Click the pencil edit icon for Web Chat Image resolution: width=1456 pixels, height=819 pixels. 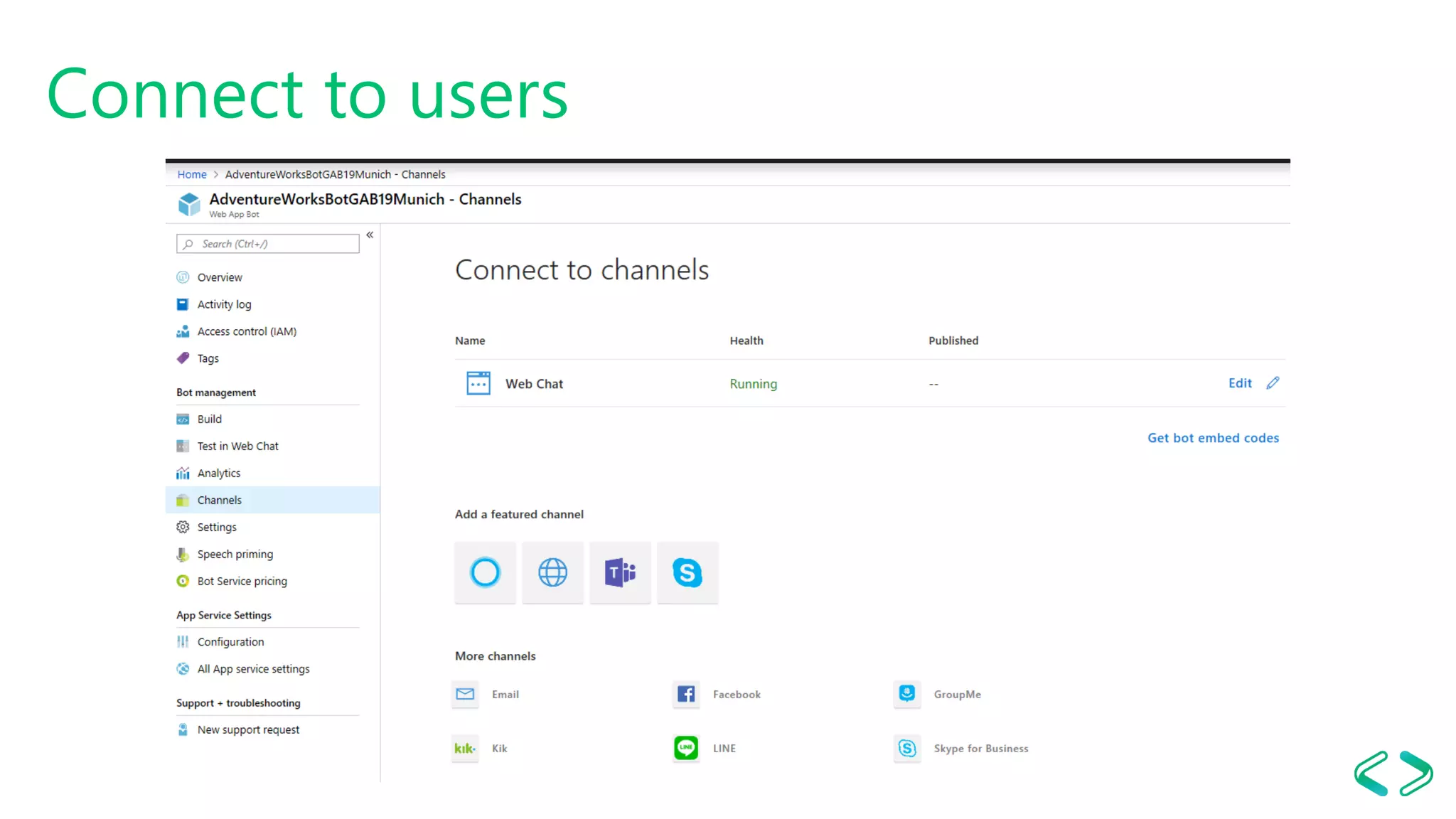[1273, 383]
